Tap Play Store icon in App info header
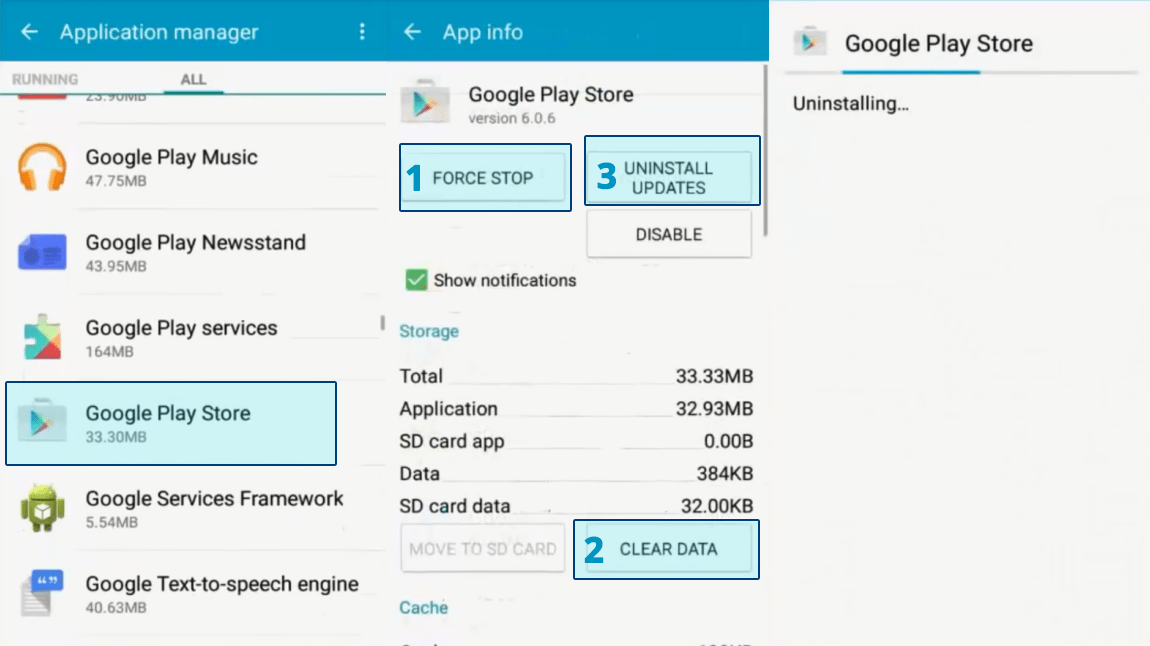Screen dimensions: 1150x646 pyautogui.click(x=425, y=102)
